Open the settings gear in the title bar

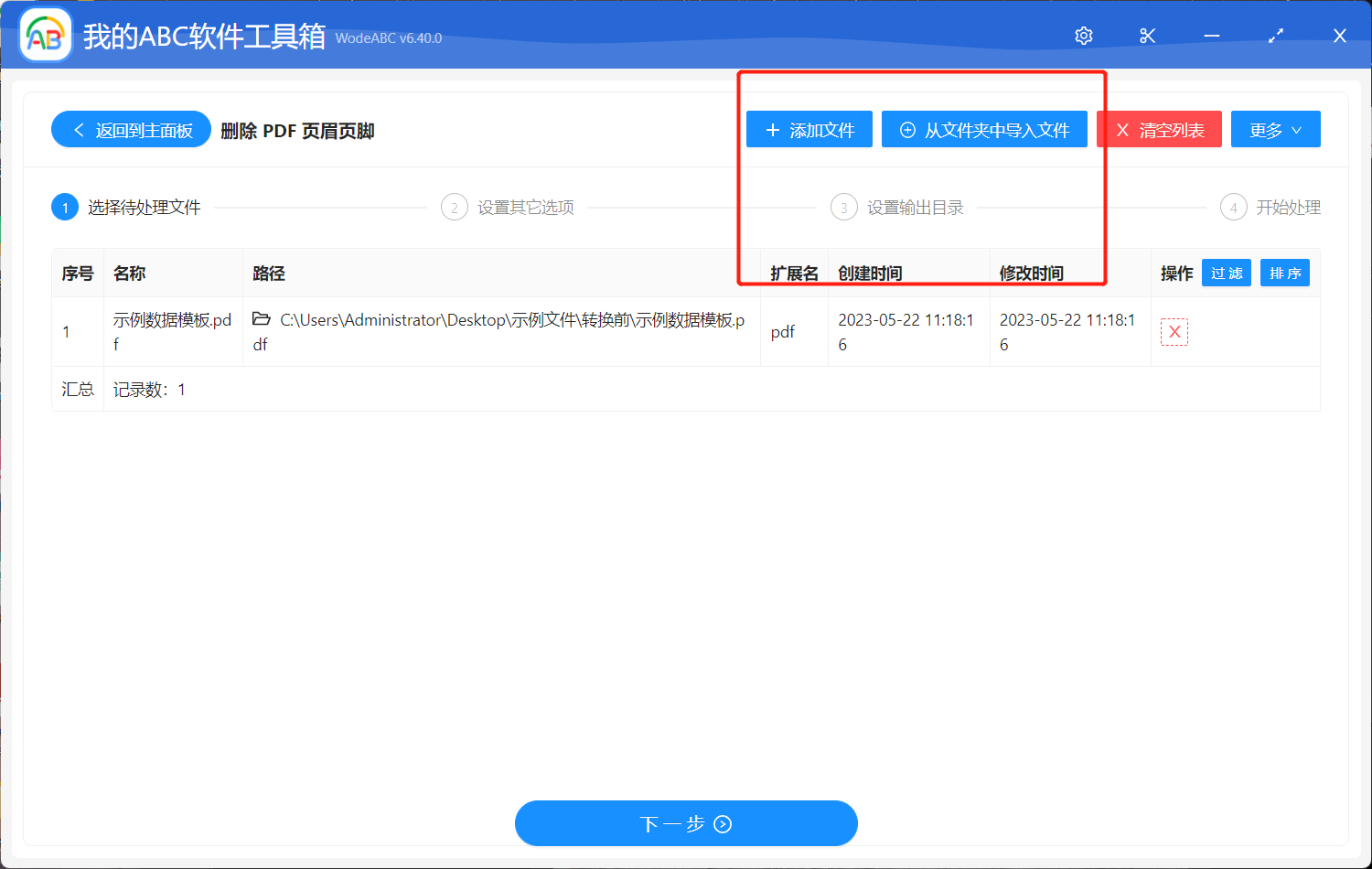coord(1083,36)
